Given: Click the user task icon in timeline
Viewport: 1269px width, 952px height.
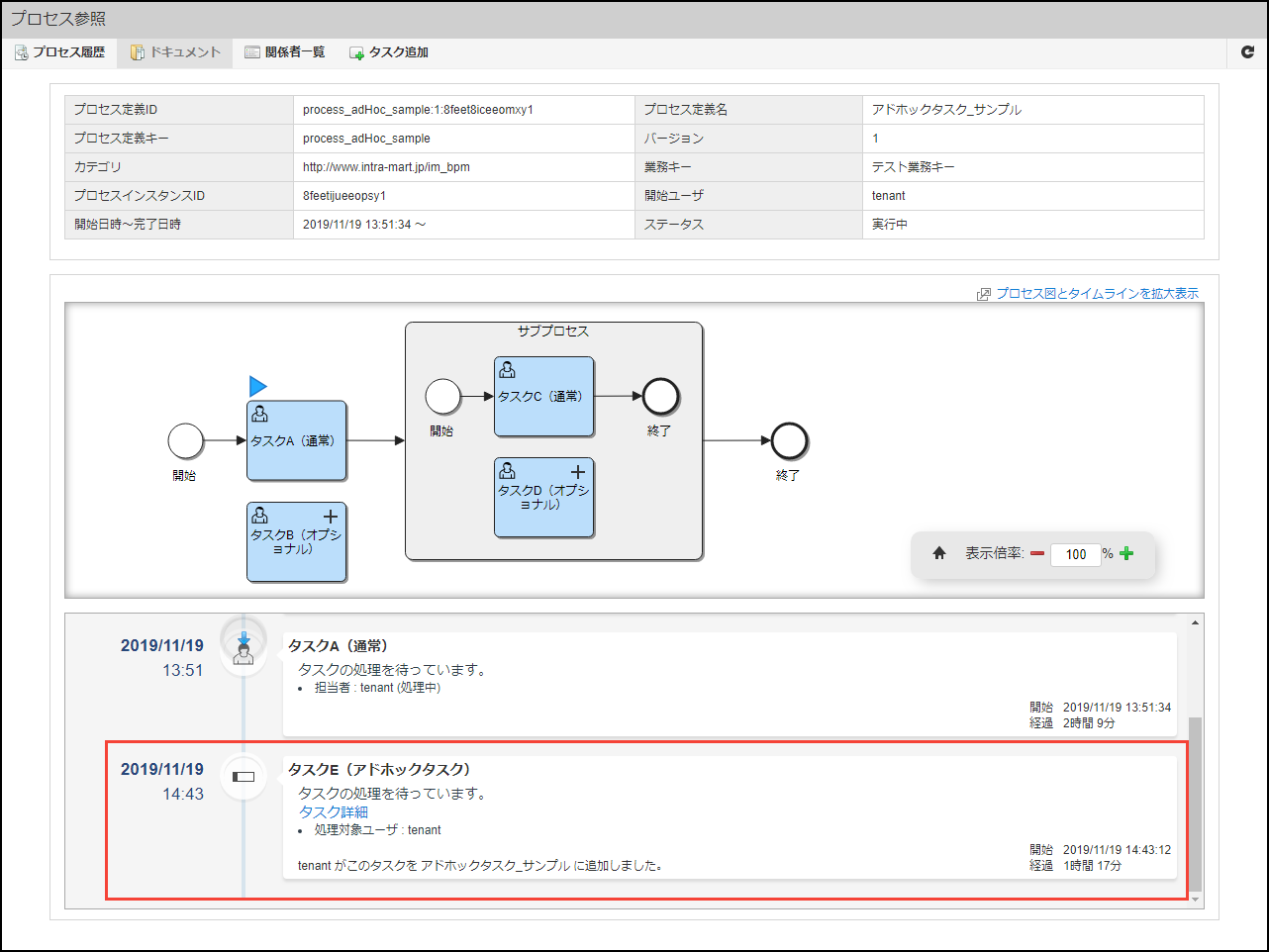Looking at the screenshot, I should coord(244,648).
